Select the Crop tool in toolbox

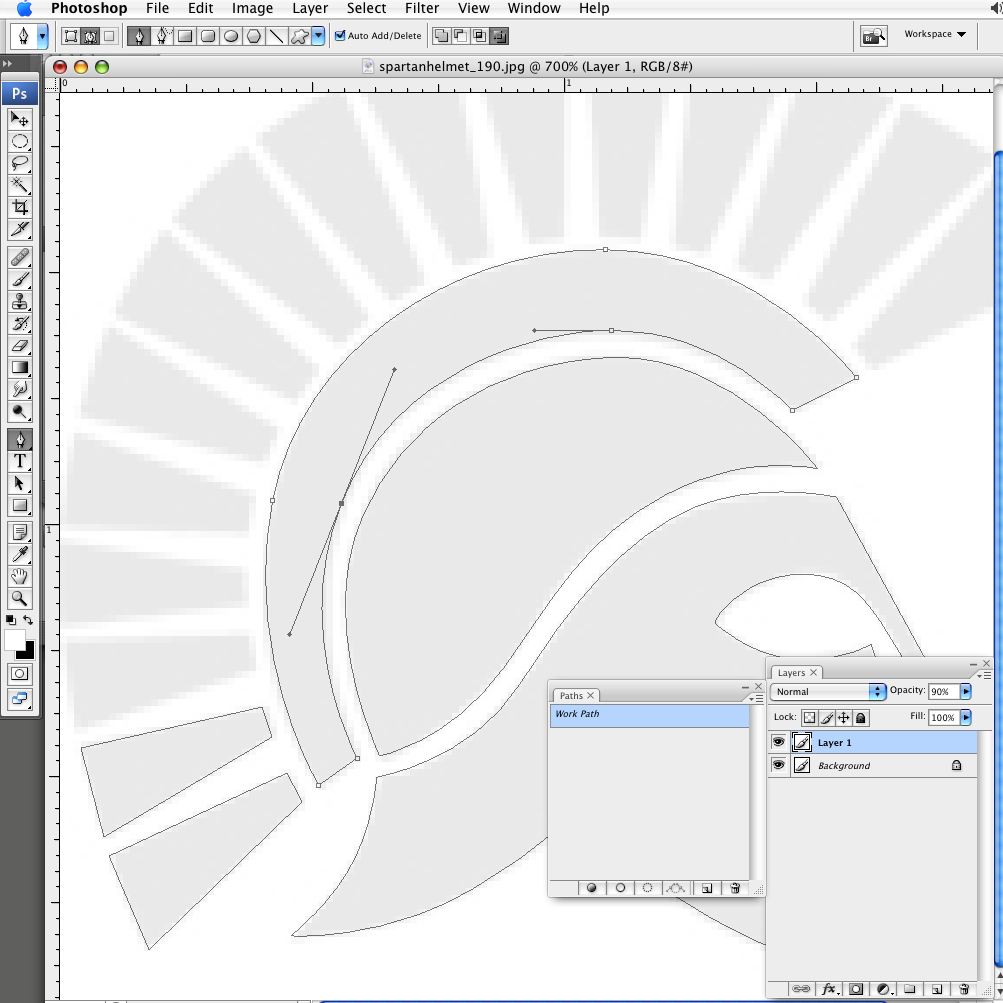[19, 207]
